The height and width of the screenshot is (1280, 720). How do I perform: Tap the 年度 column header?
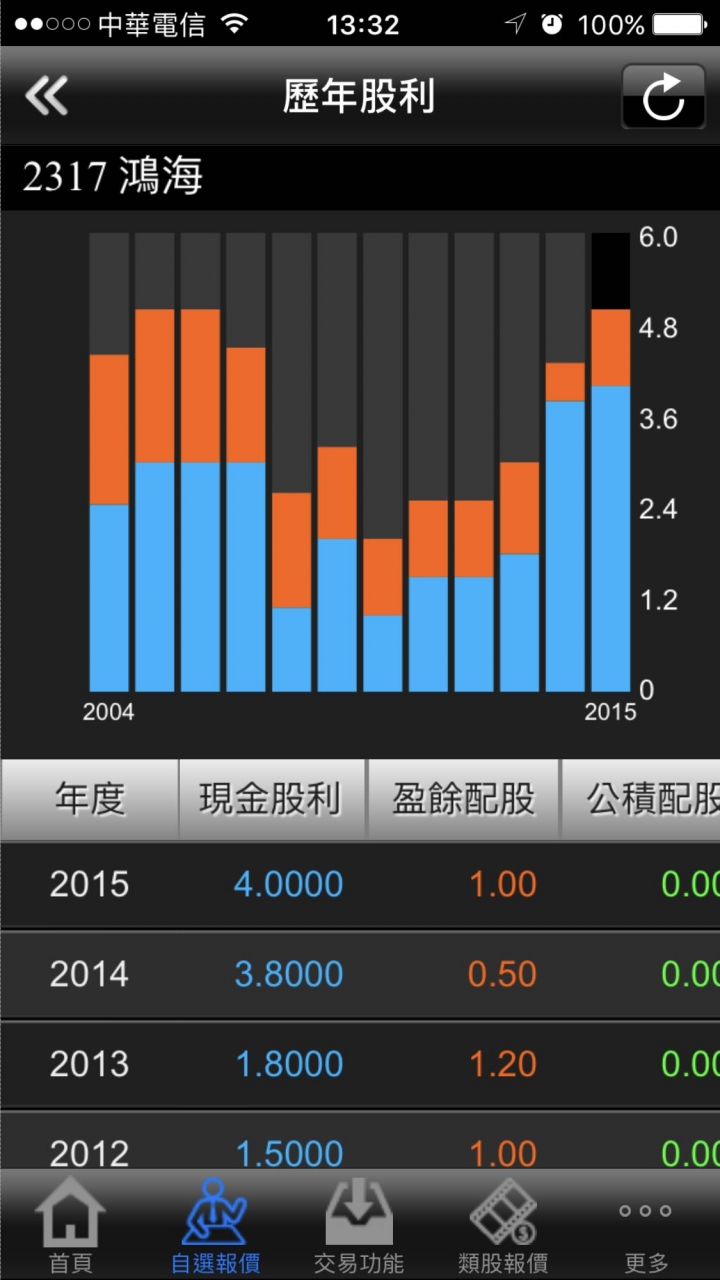coord(90,799)
